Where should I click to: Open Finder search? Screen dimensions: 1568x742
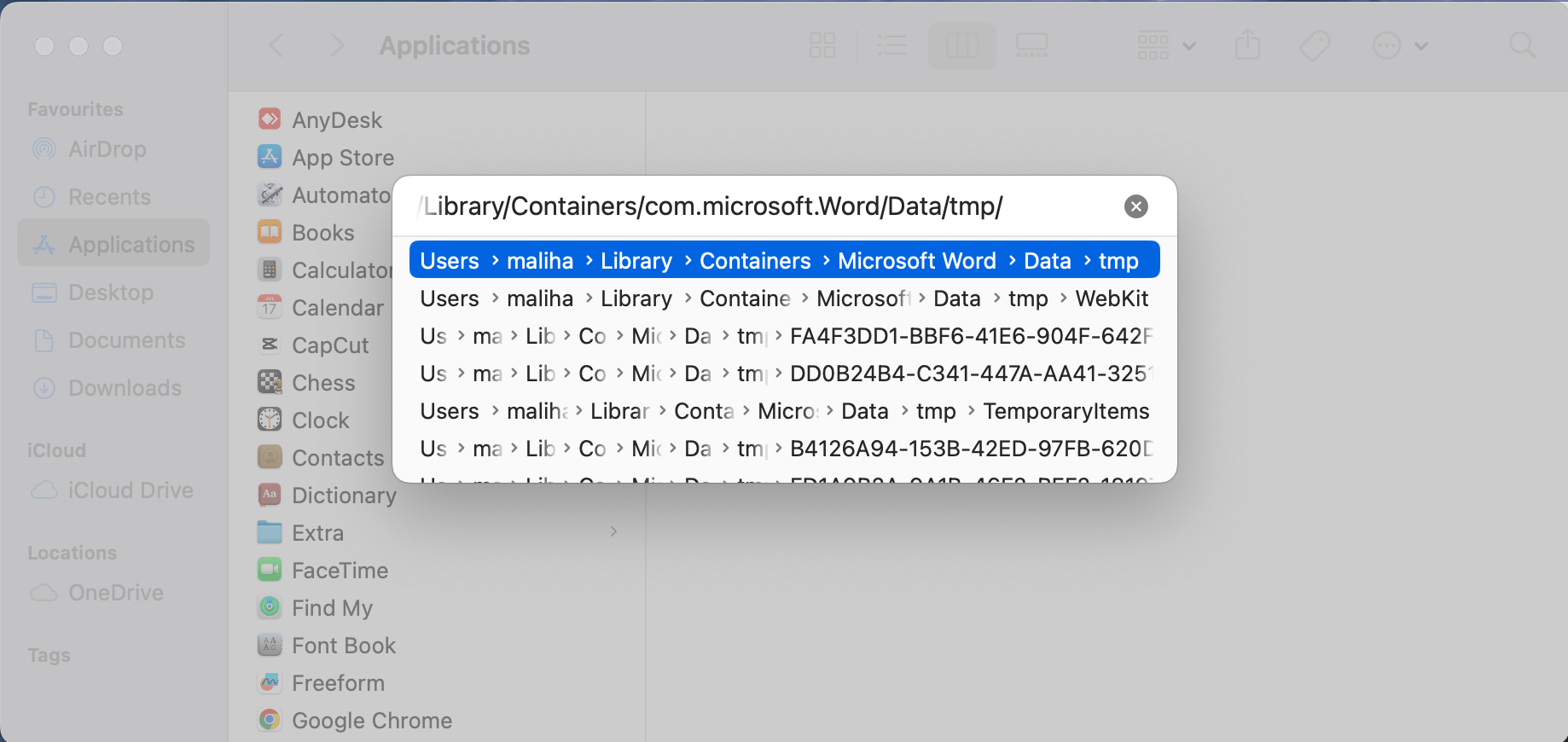[x=1522, y=45]
